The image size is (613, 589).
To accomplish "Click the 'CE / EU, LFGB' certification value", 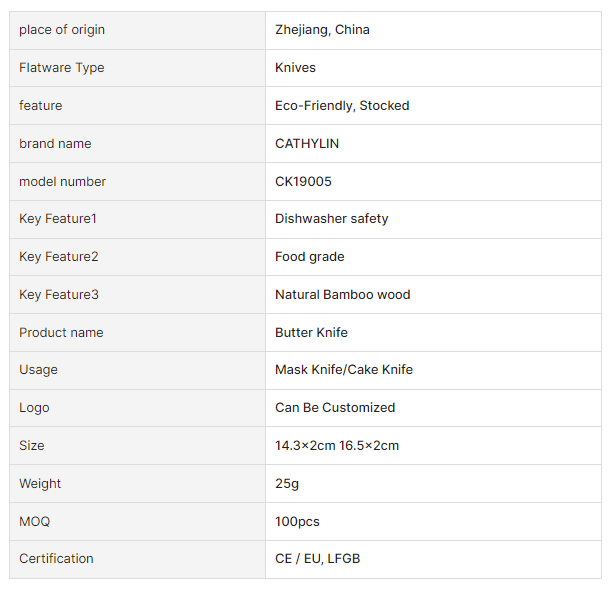I will click(317, 559).
